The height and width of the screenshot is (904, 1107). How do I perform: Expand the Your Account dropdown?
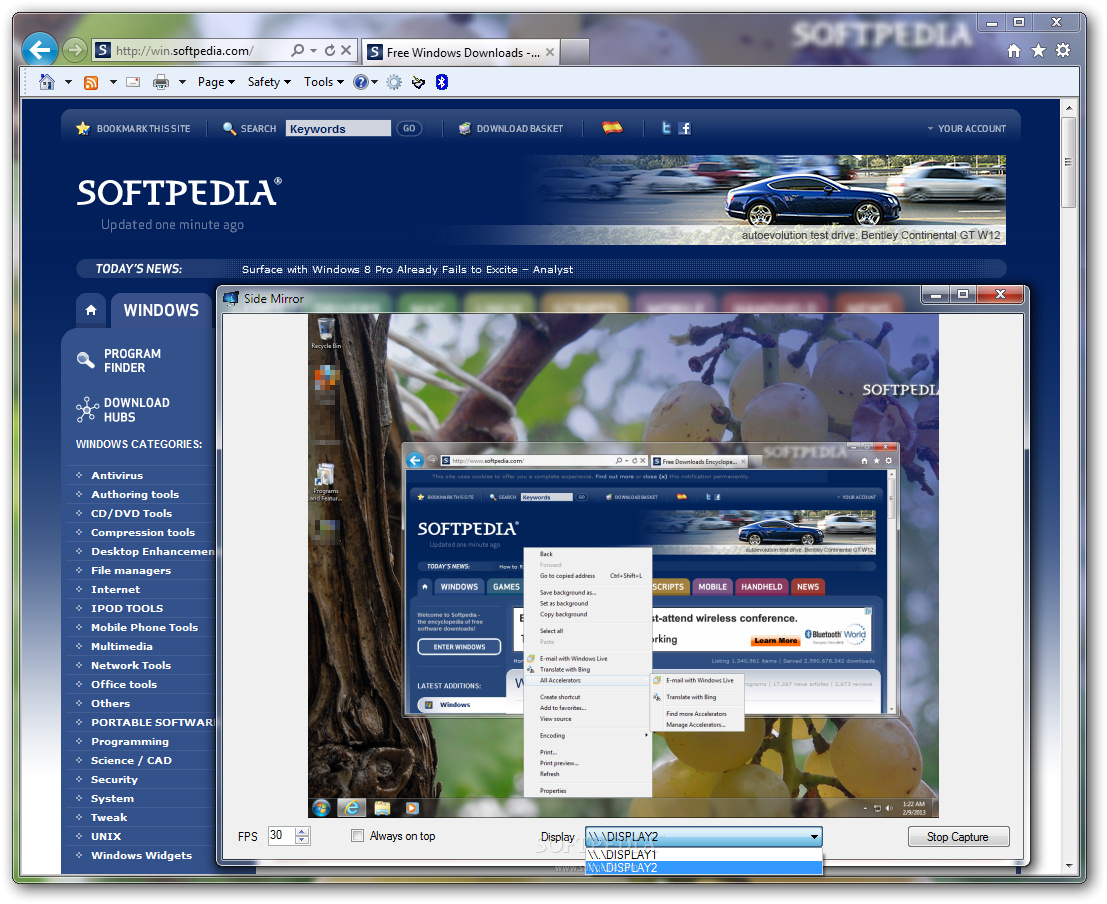coord(967,129)
